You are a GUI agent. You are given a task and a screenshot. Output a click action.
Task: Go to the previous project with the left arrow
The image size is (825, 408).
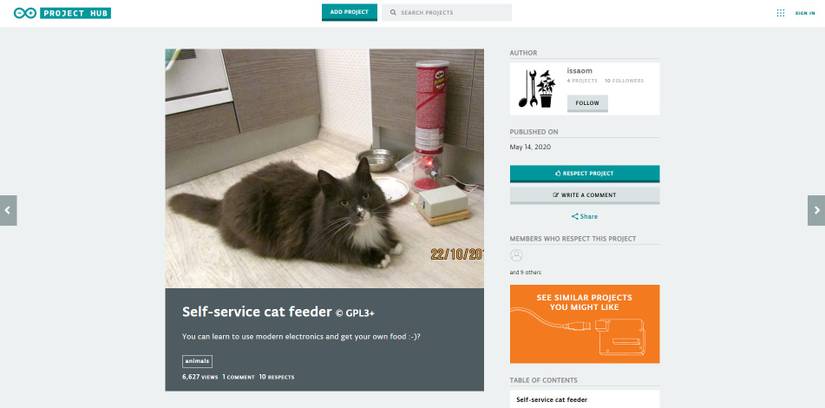tap(8, 211)
